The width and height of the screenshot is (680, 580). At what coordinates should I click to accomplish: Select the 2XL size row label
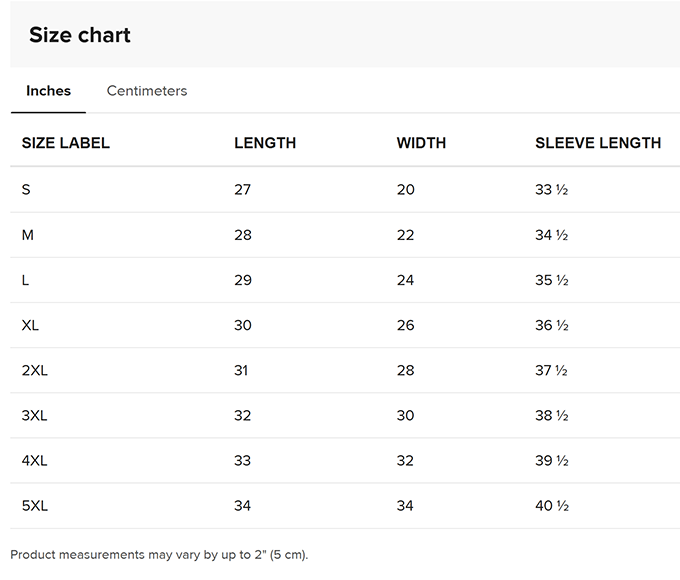[x=35, y=370]
